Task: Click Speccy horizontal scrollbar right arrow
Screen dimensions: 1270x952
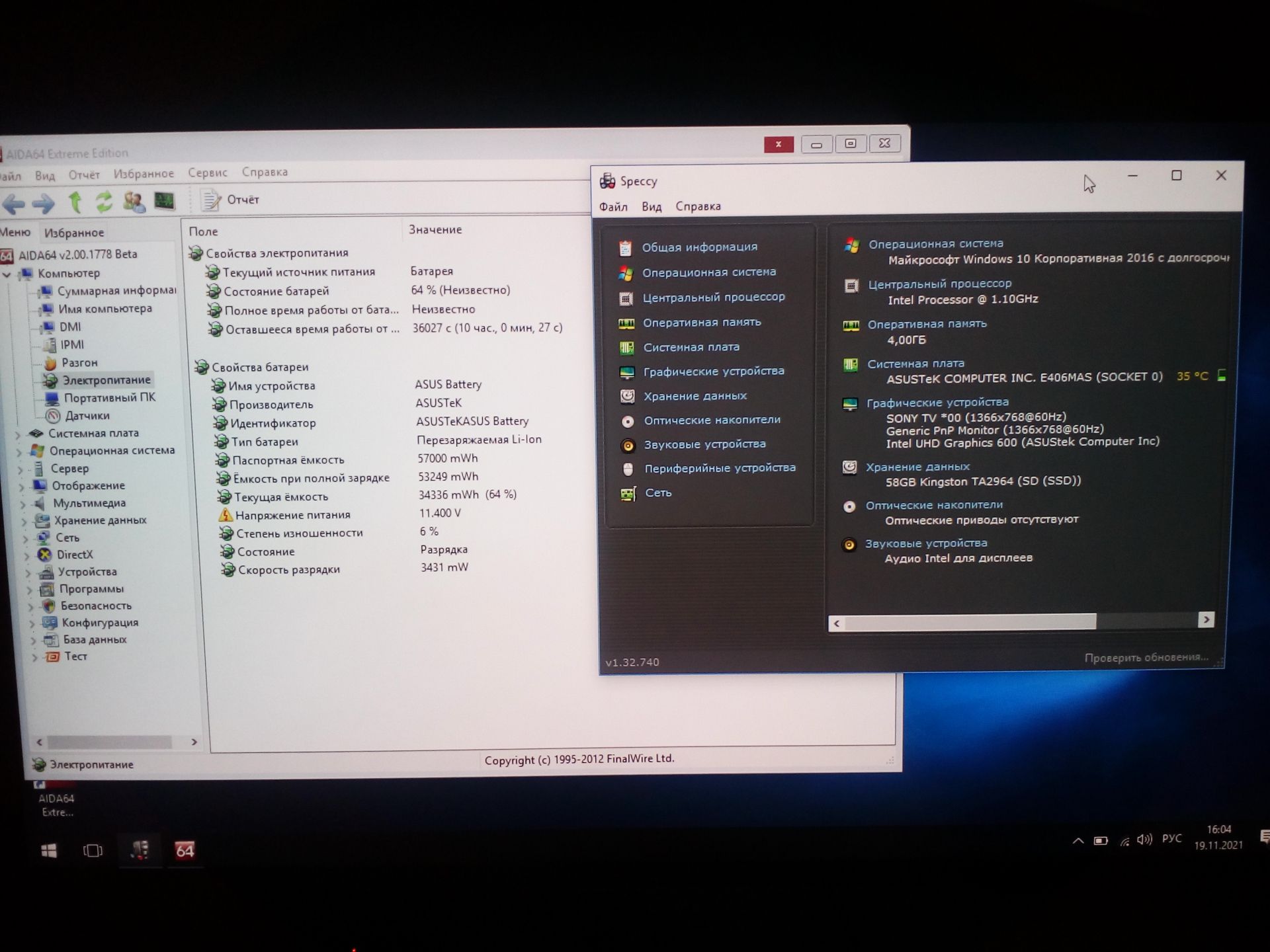Action: [1206, 619]
